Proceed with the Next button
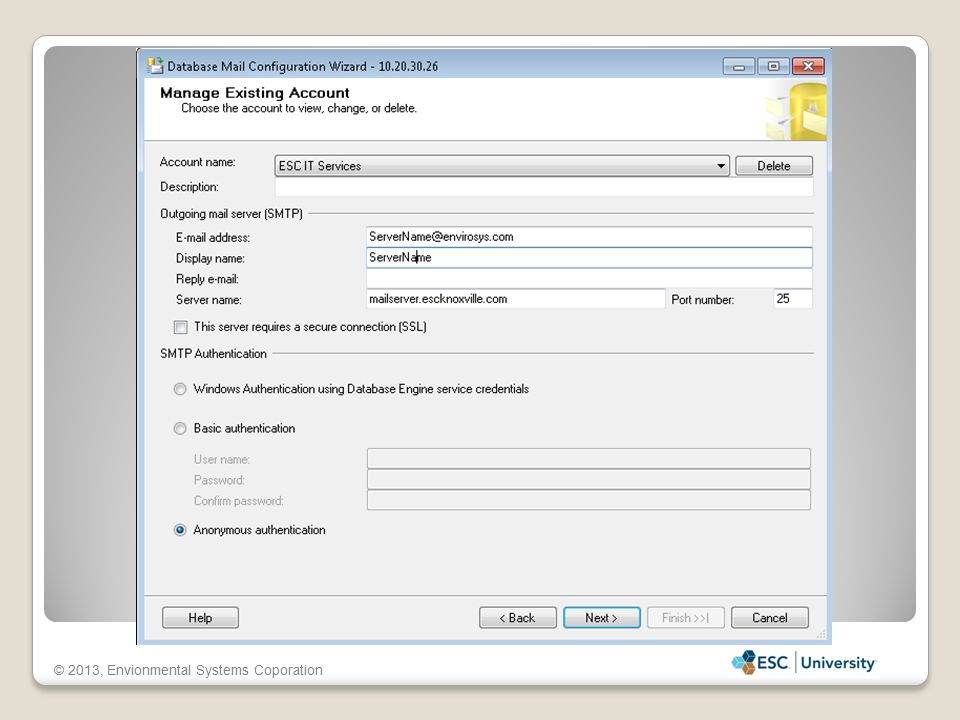This screenshot has width=960, height=720. pos(602,618)
